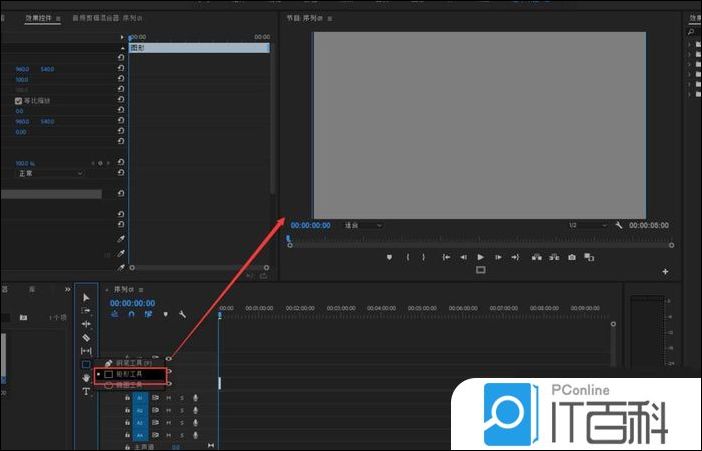Open playback resolution 1/2 dropdown
The width and height of the screenshot is (702, 451).
click(x=586, y=226)
